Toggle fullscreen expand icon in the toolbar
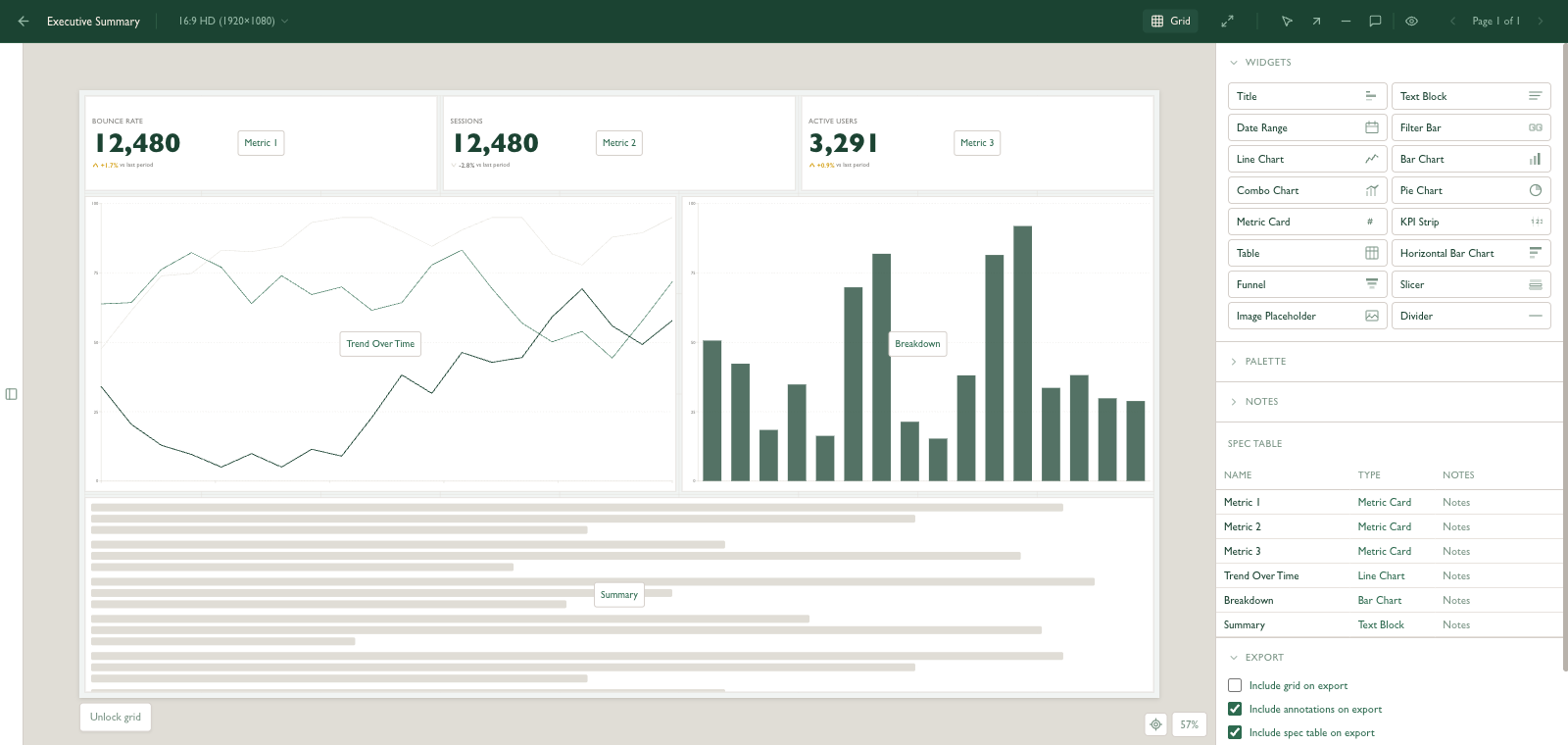Screen dimensions: 1568x745 tap(1227, 21)
